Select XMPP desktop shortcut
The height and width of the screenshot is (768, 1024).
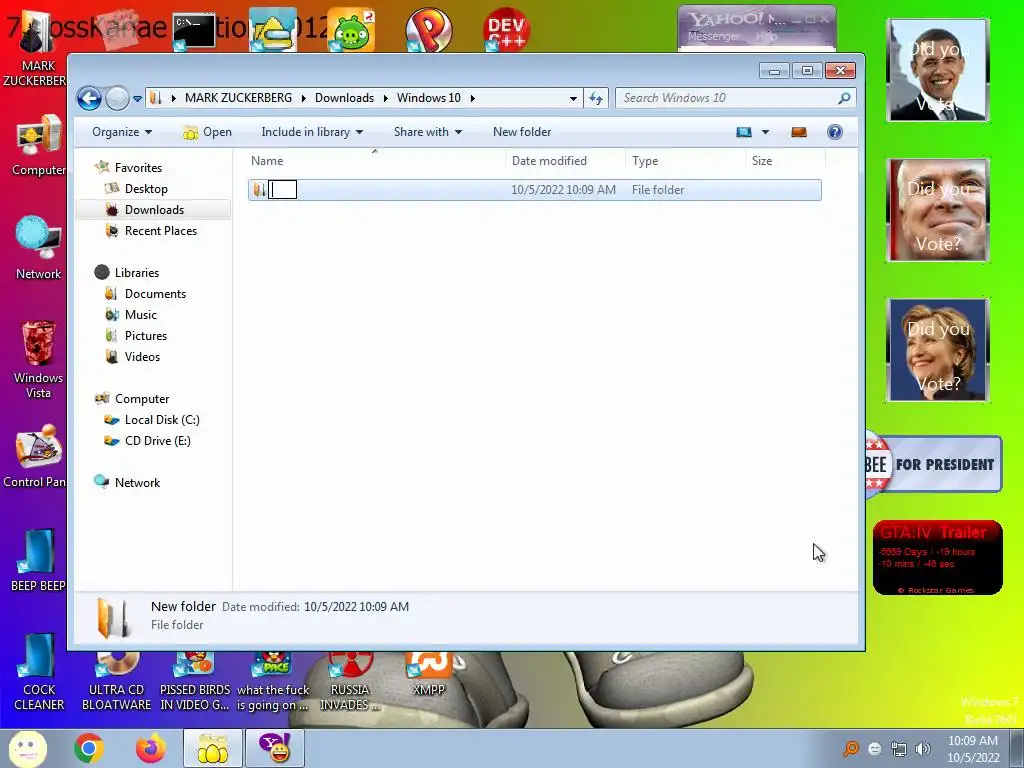coord(428,674)
